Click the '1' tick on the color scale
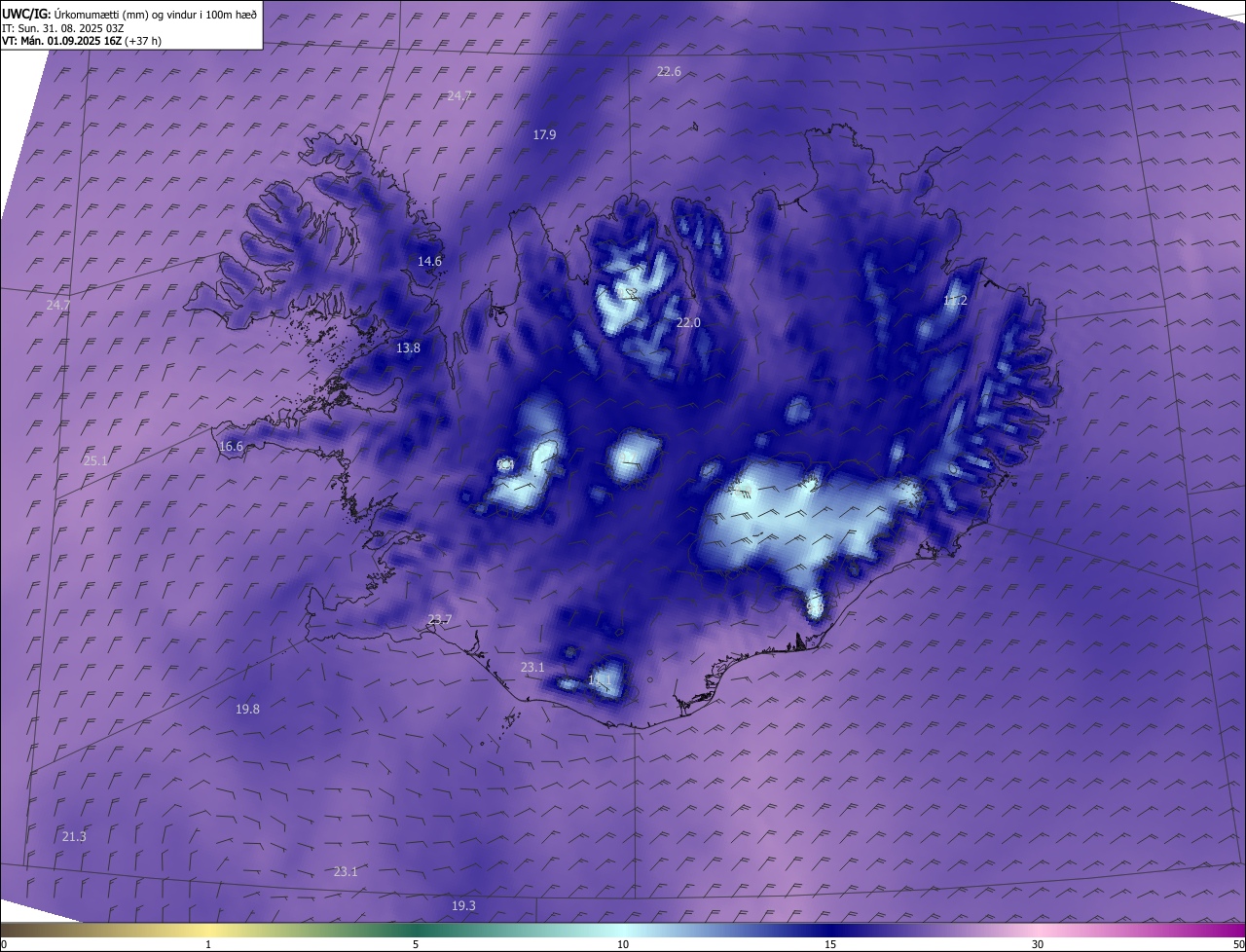This screenshot has width=1246, height=952. pos(208,944)
